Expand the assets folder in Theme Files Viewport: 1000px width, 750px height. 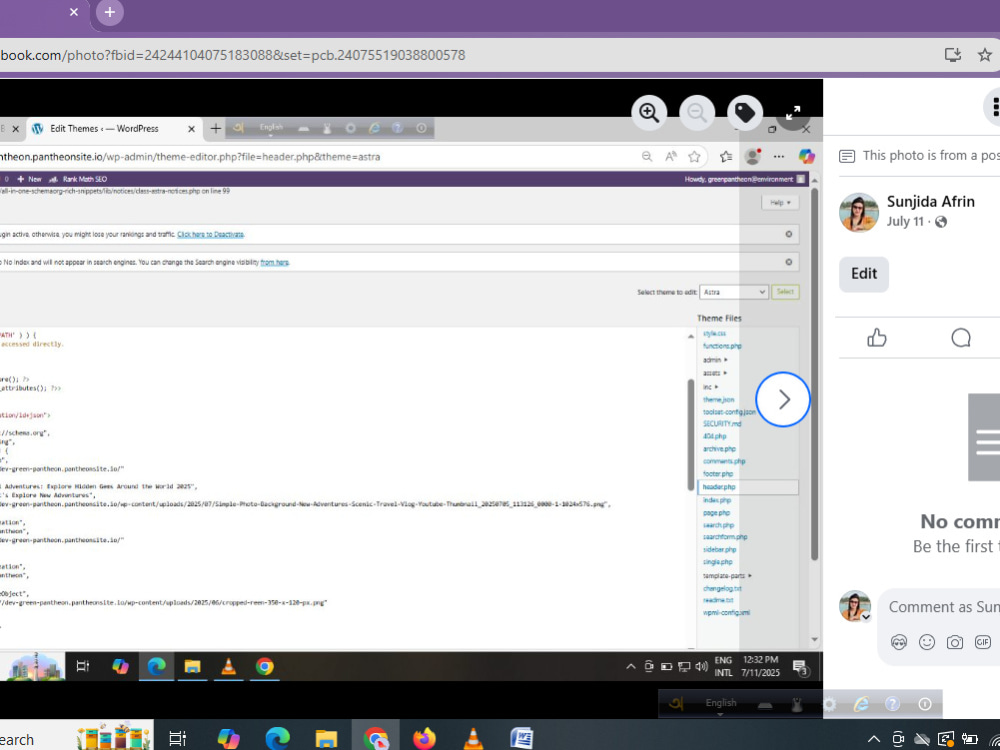[715, 373]
